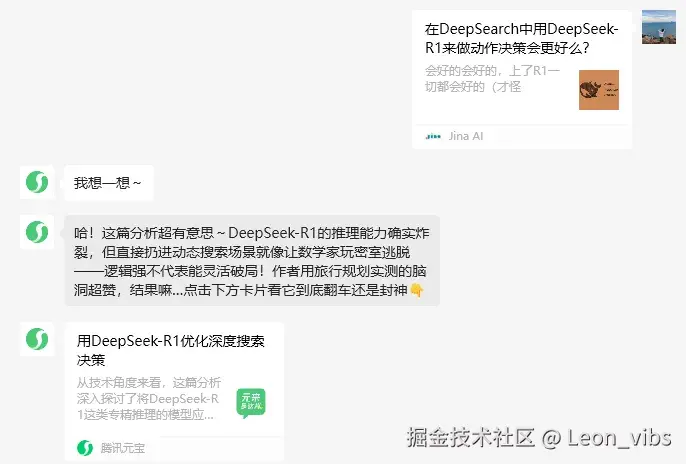Click the Jina AI source label
Screen dimensions: 686x464
[x=466, y=136]
